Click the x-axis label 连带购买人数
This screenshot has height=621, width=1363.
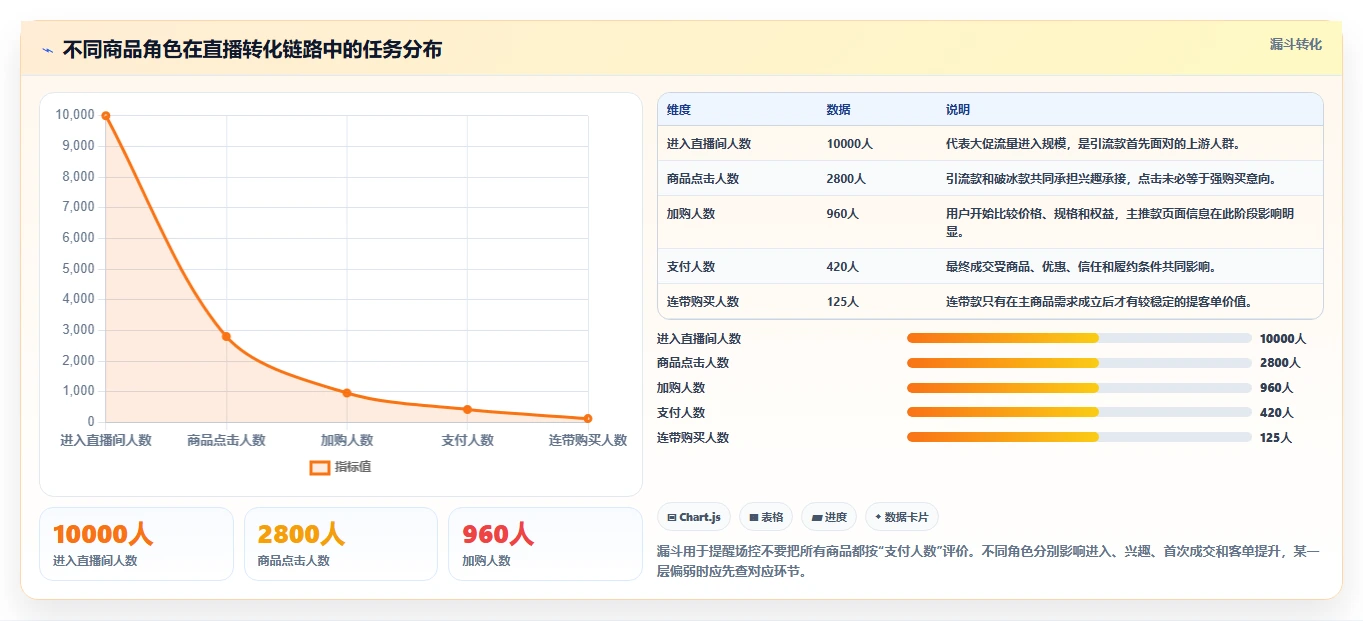click(588, 440)
